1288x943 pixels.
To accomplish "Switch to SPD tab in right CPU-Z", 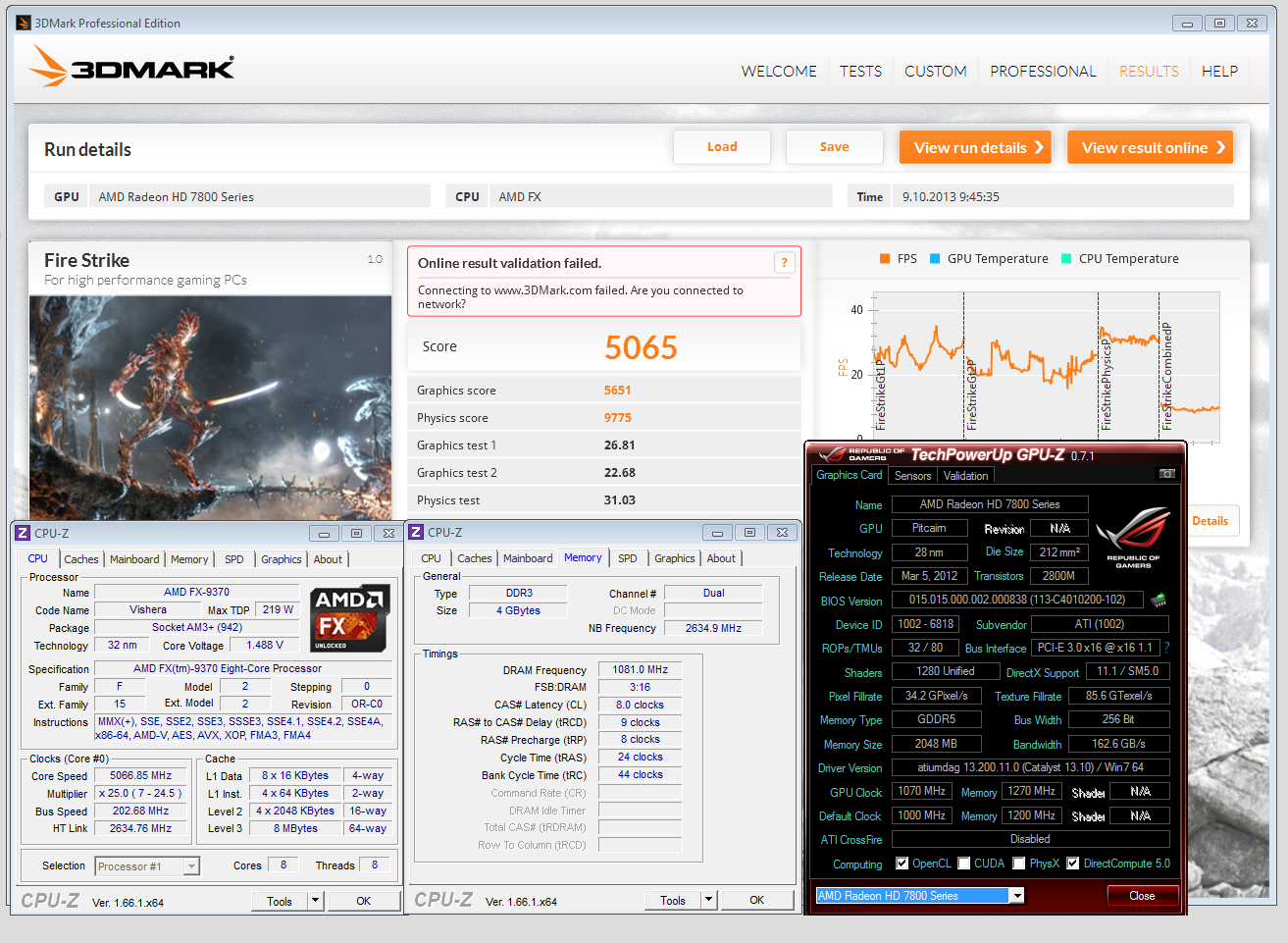I will click(x=628, y=558).
